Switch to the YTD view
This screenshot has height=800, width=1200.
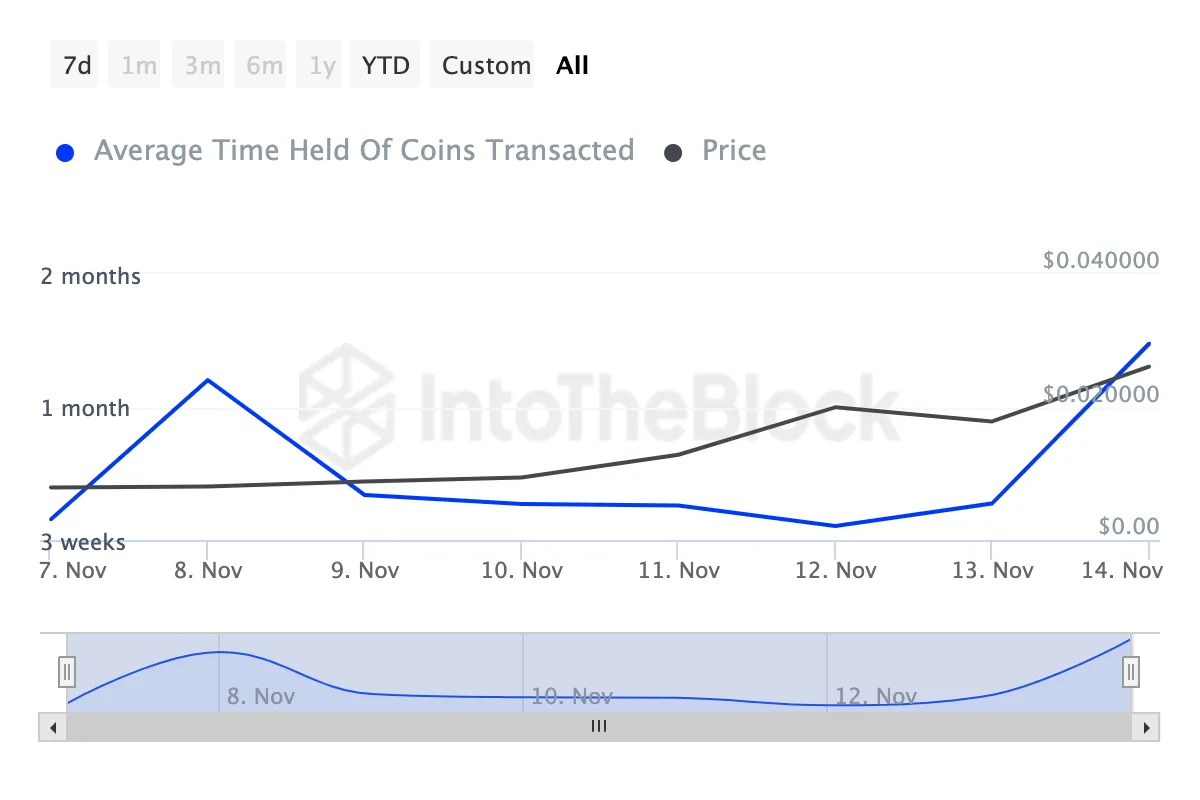[x=384, y=64]
